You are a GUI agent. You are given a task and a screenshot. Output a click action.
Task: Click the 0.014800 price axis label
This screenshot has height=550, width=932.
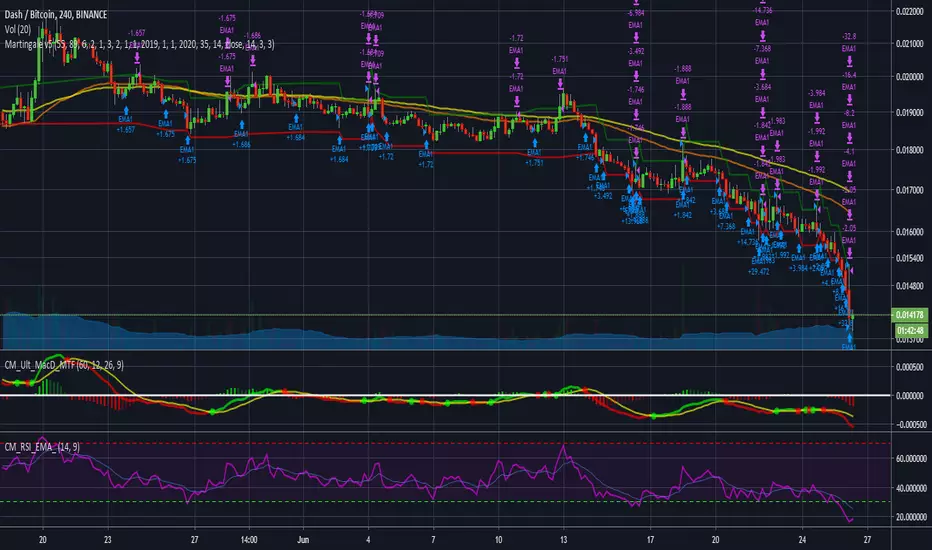point(909,286)
